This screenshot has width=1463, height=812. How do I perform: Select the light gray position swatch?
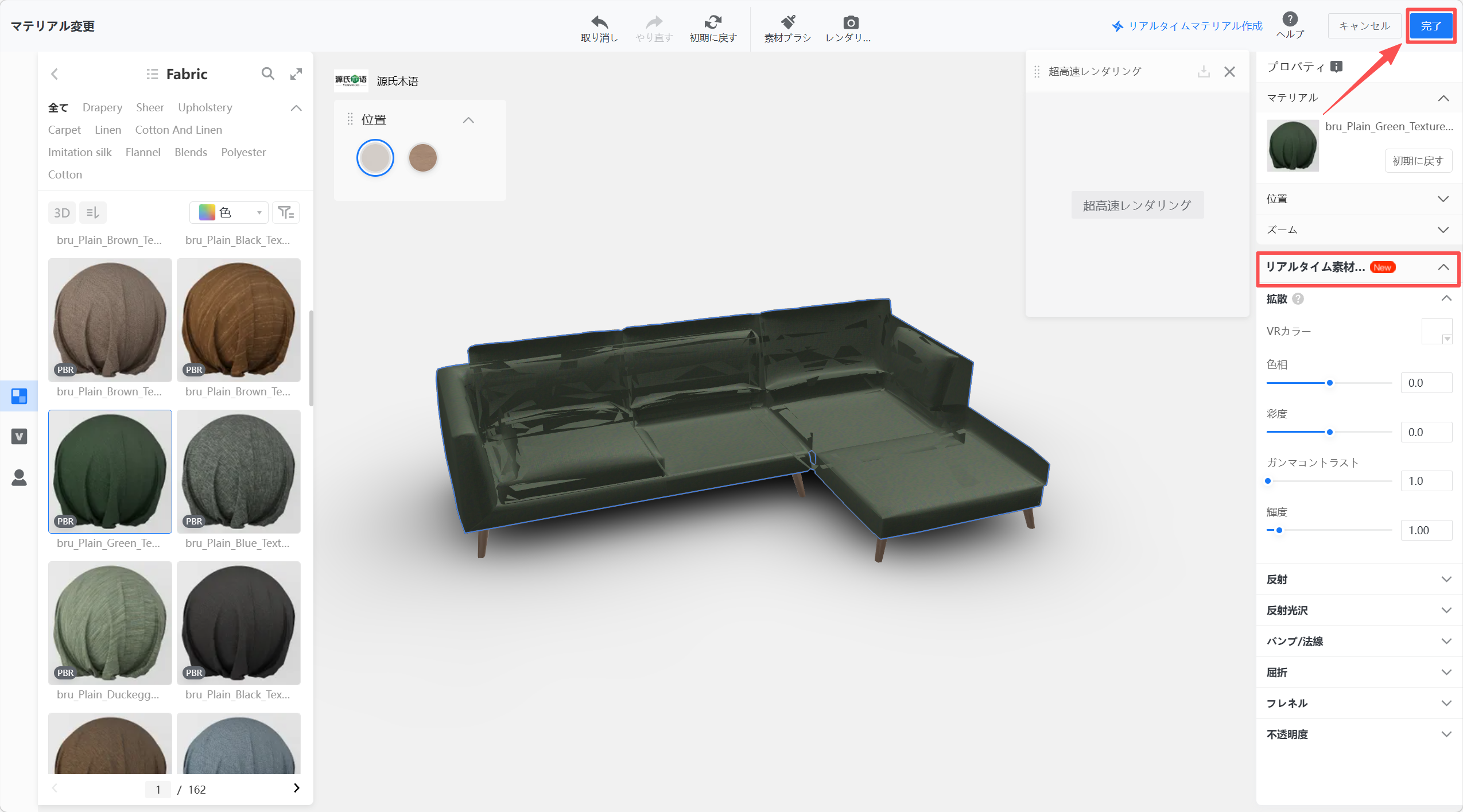(375, 158)
